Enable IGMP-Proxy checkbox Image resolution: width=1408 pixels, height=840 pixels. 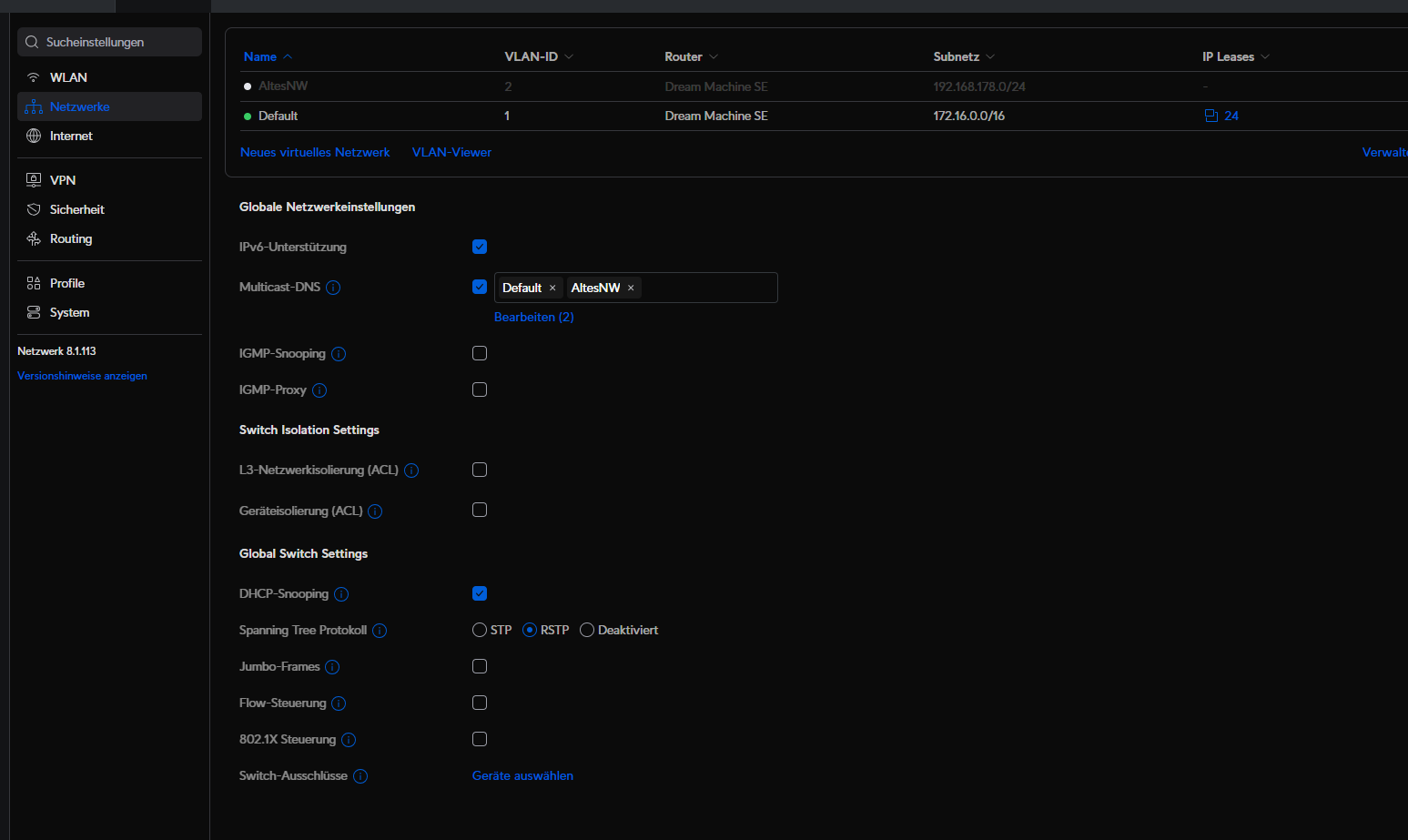(x=480, y=390)
